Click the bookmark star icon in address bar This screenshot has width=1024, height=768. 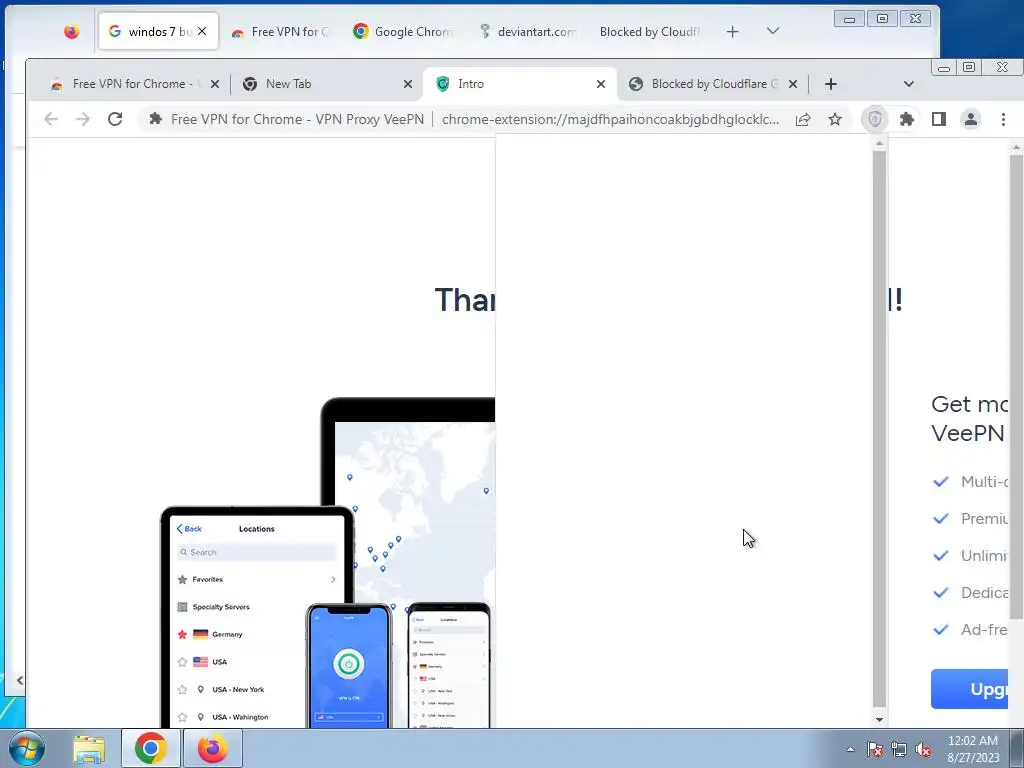(835, 119)
